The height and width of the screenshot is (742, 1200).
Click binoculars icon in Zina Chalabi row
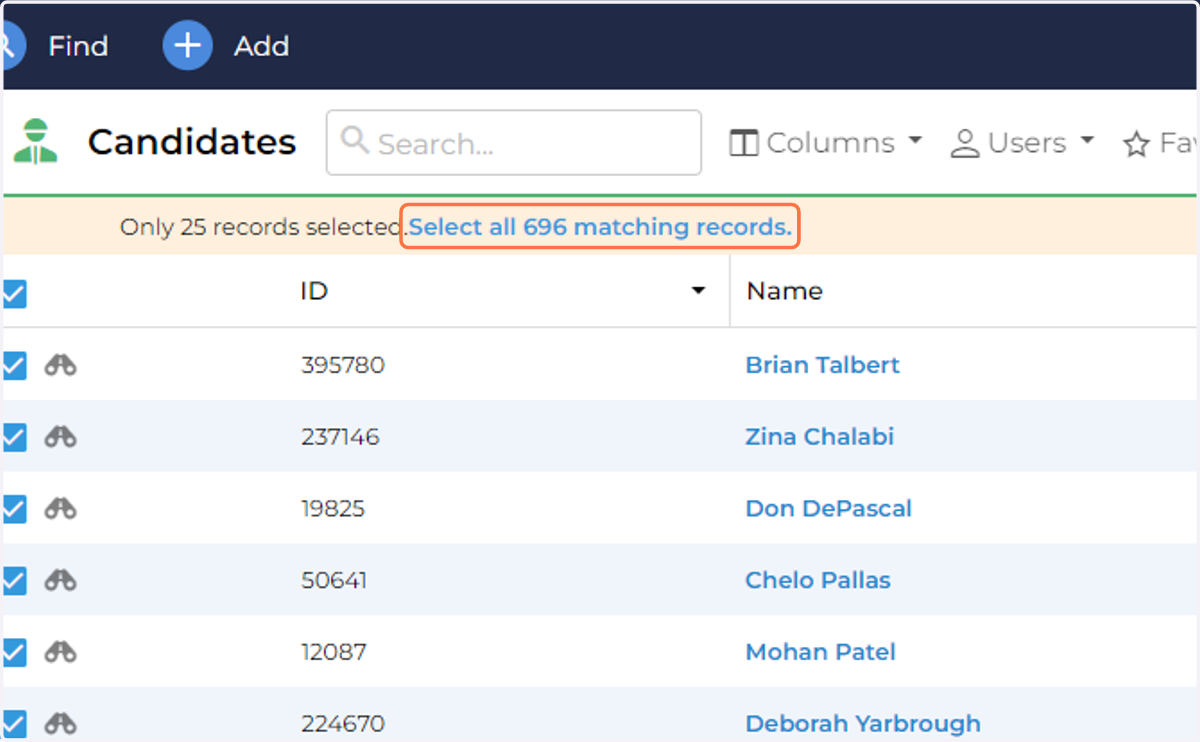click(x=60, y=437)
